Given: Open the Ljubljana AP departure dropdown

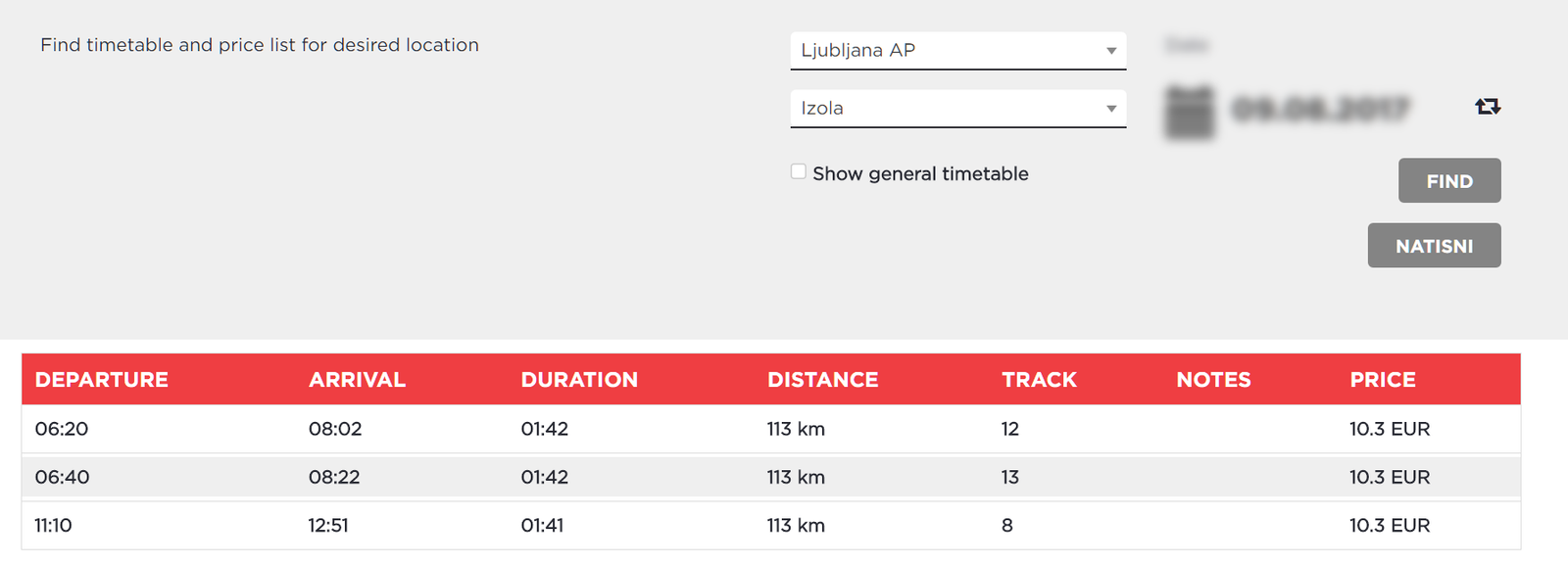Looking at the screenshot, I should (x=957, y=50).
